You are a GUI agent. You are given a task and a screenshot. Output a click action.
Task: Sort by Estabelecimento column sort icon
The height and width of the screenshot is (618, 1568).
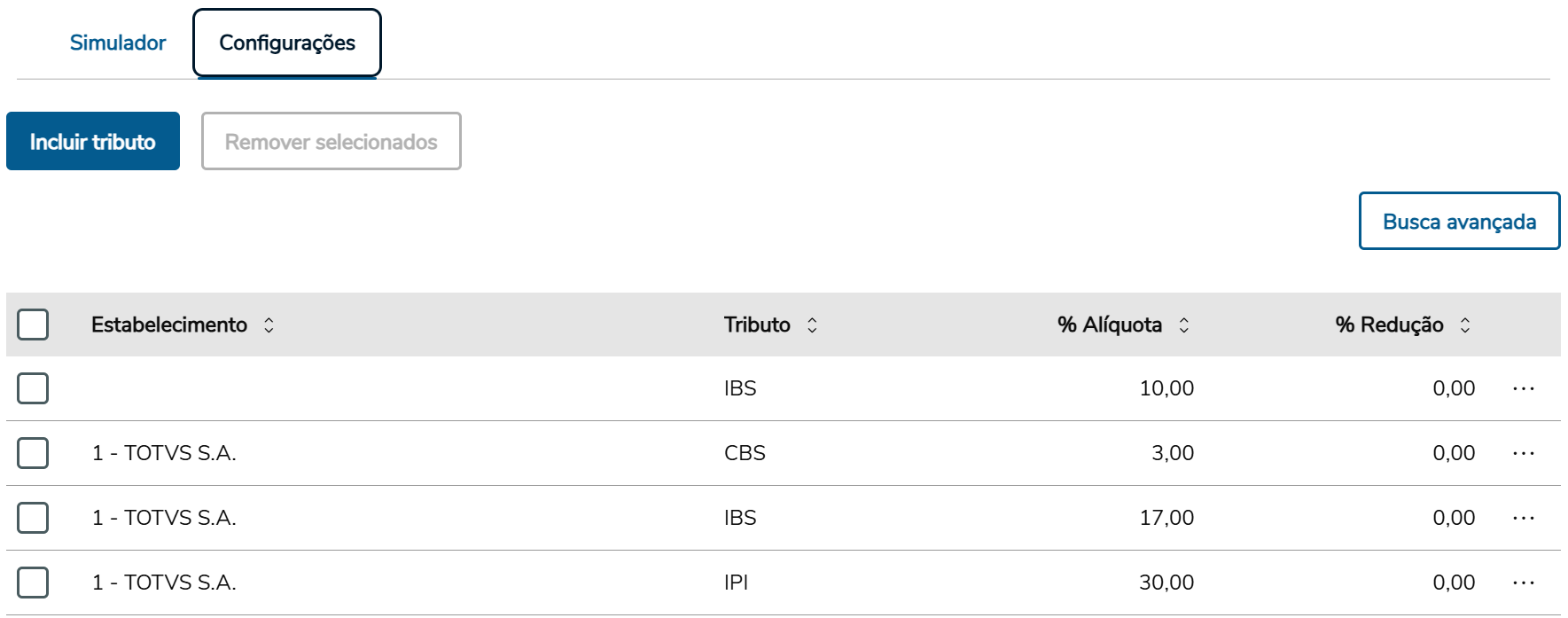(x=269, y=325)
